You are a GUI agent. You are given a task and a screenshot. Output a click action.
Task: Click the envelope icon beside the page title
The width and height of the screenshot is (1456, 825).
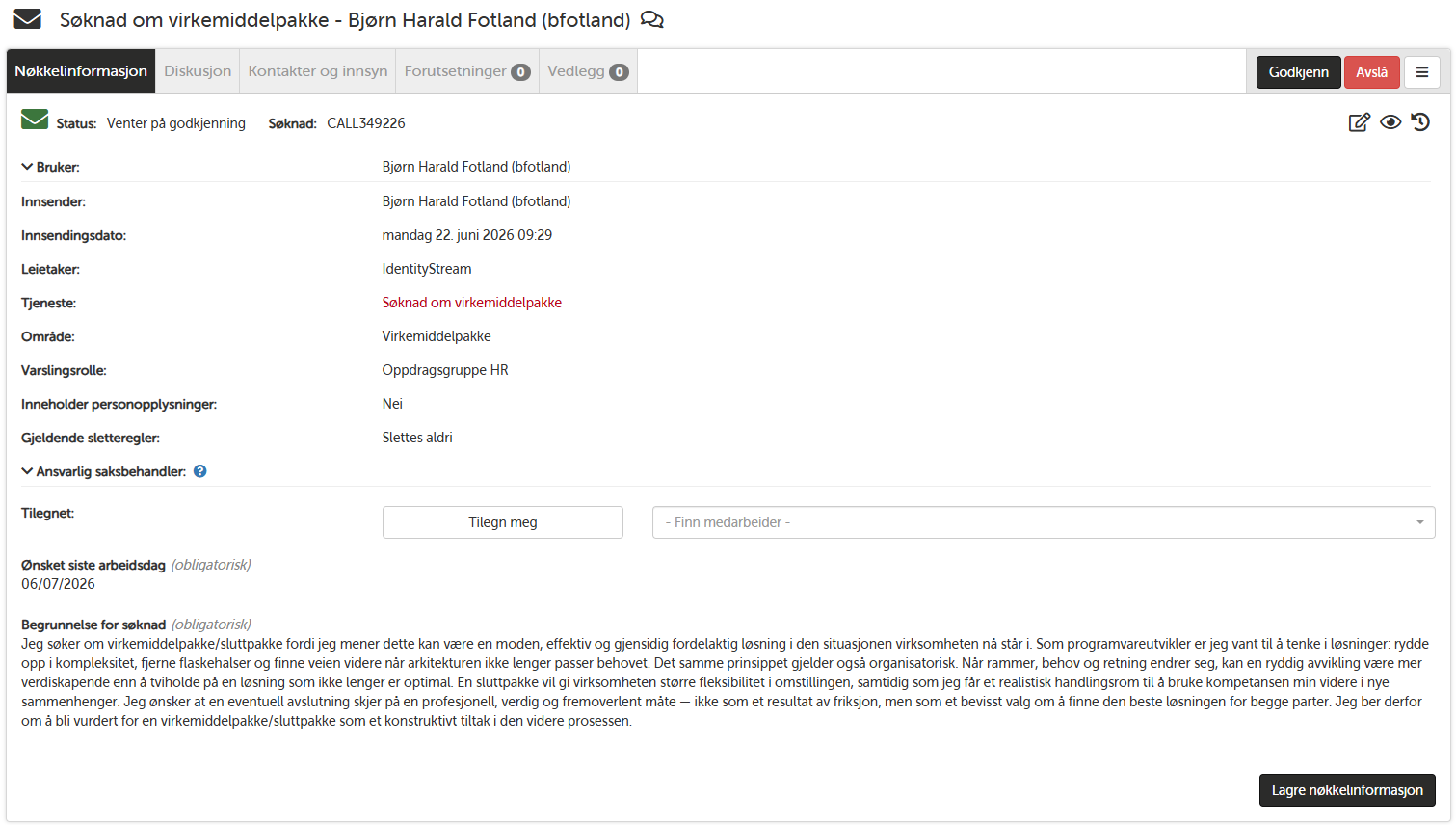coord(27,19)
